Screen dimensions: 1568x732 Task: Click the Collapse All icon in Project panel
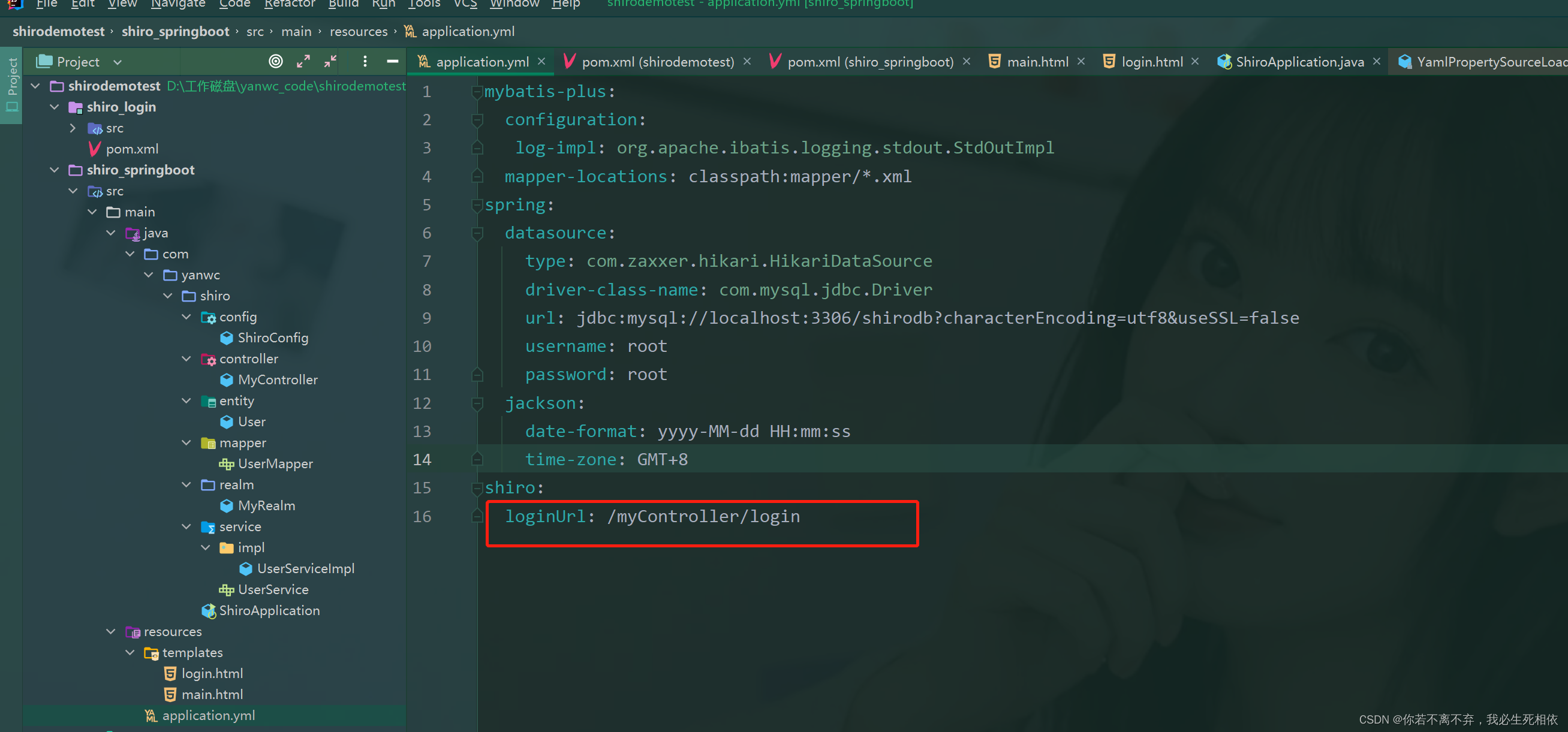[x=330, y=62]
